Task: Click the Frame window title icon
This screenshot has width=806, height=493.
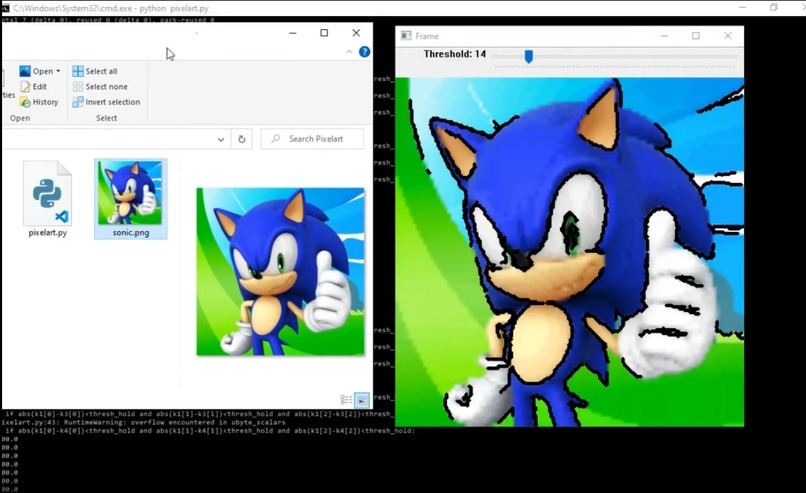Action: 406,36
